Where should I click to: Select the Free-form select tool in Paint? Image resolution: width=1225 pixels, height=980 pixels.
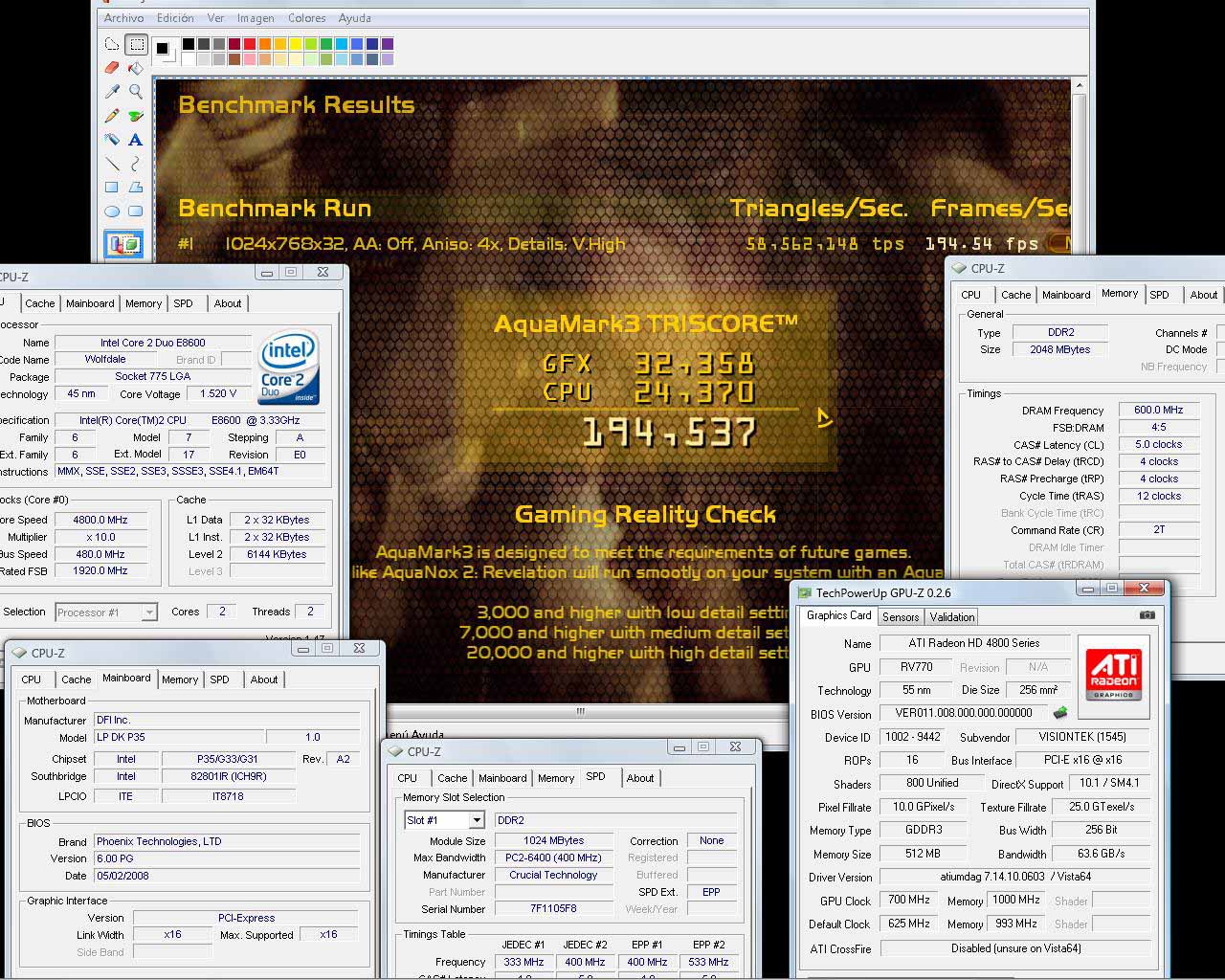(112, 44)
